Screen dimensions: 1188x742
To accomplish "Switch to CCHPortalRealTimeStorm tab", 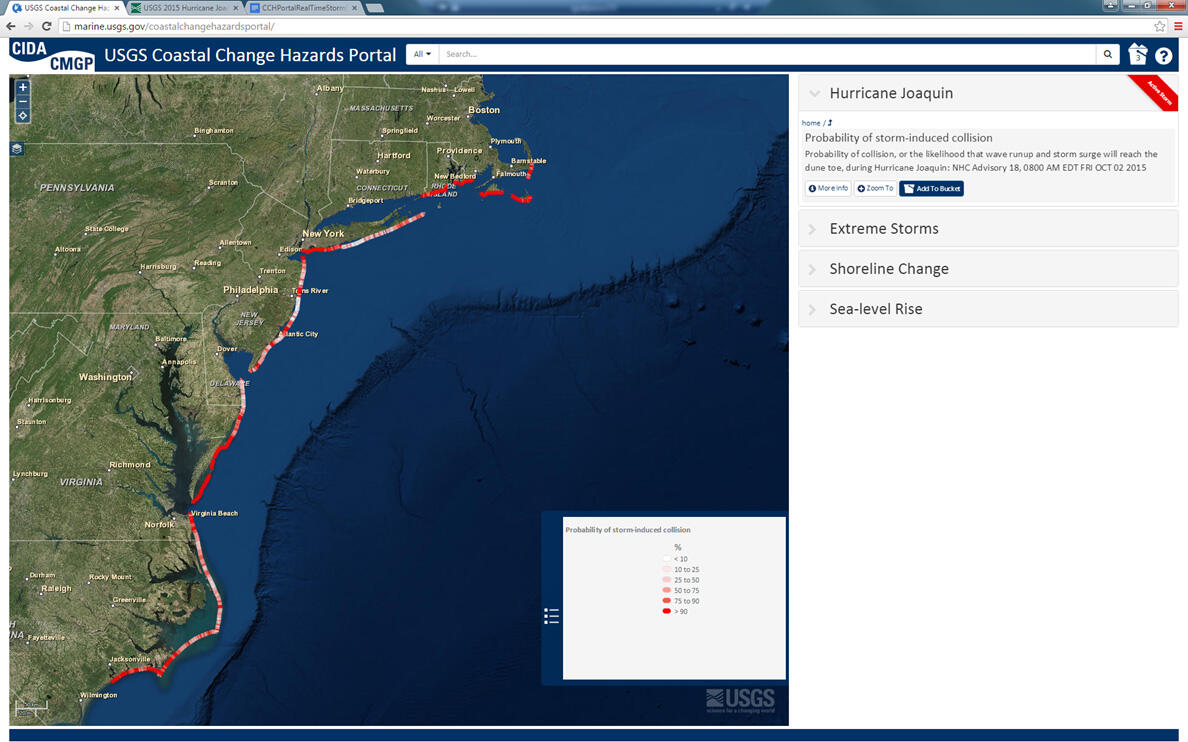I will coord(303,8).
